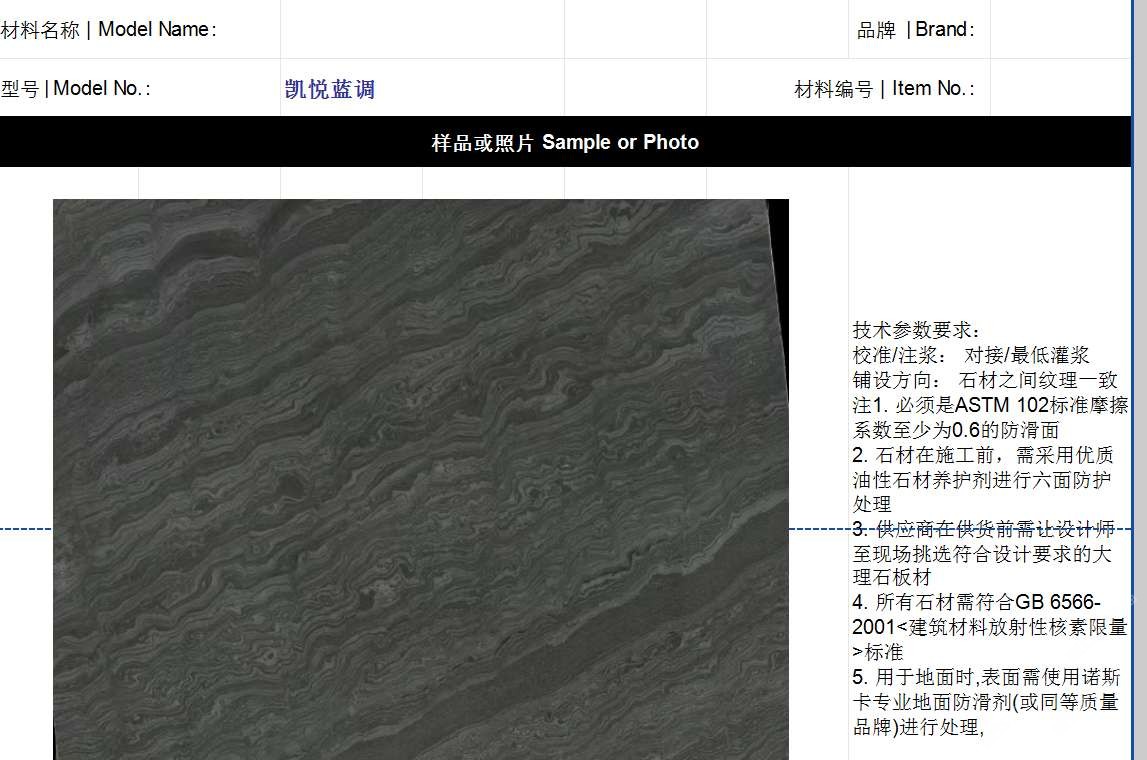Click the empty Brand value cell
This screenshot has width=1147, height=760.
1060,29
